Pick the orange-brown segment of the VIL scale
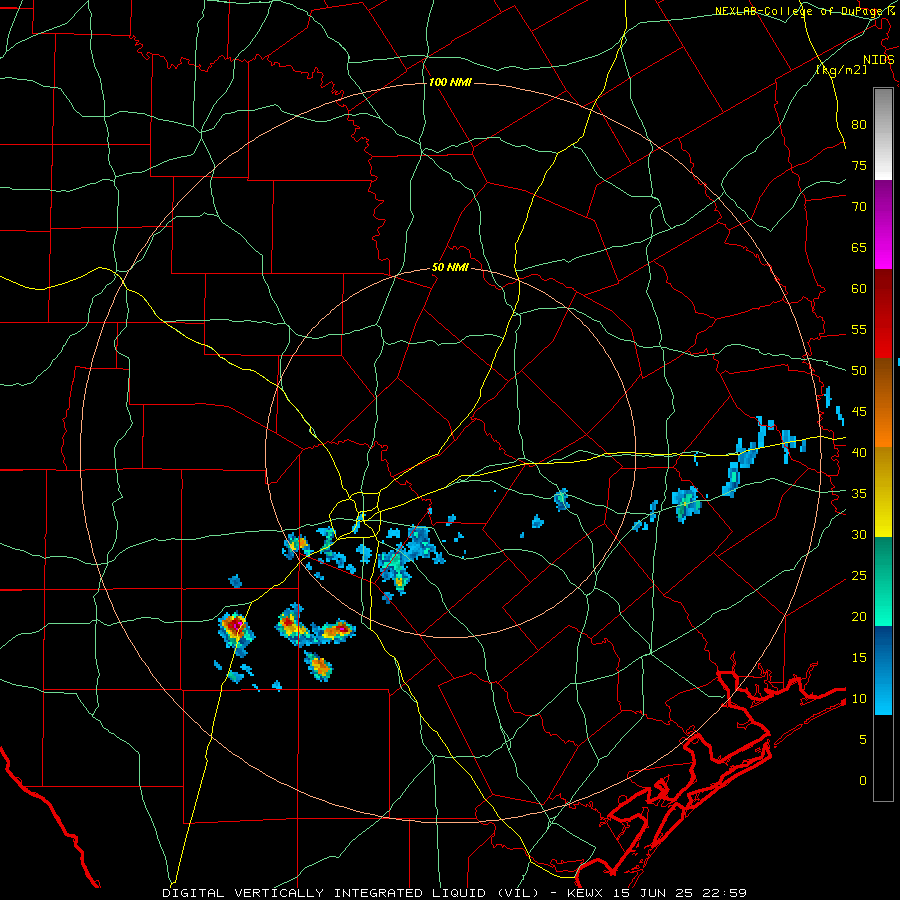 pos(883,404)
